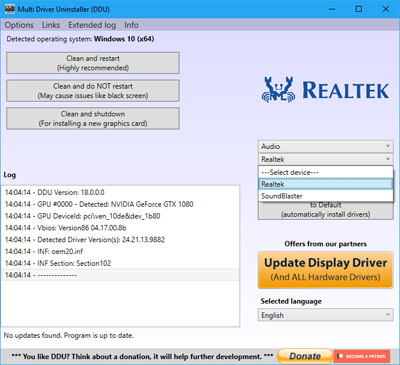Open the Options menu

(x=19, y=25)
